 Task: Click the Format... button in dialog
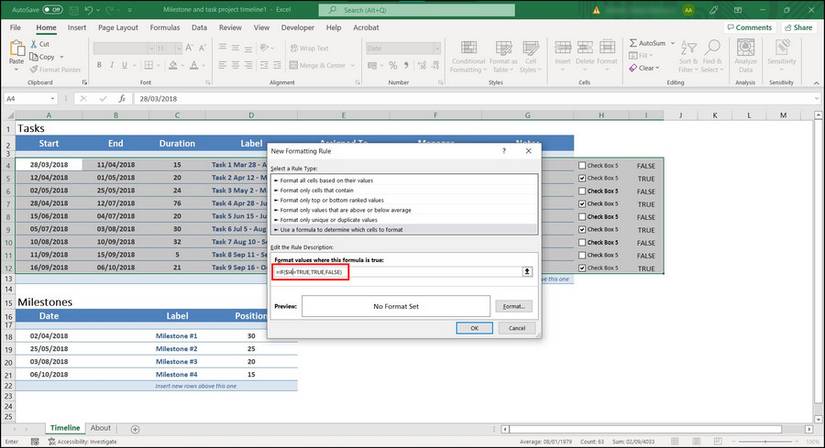(514, 306)
